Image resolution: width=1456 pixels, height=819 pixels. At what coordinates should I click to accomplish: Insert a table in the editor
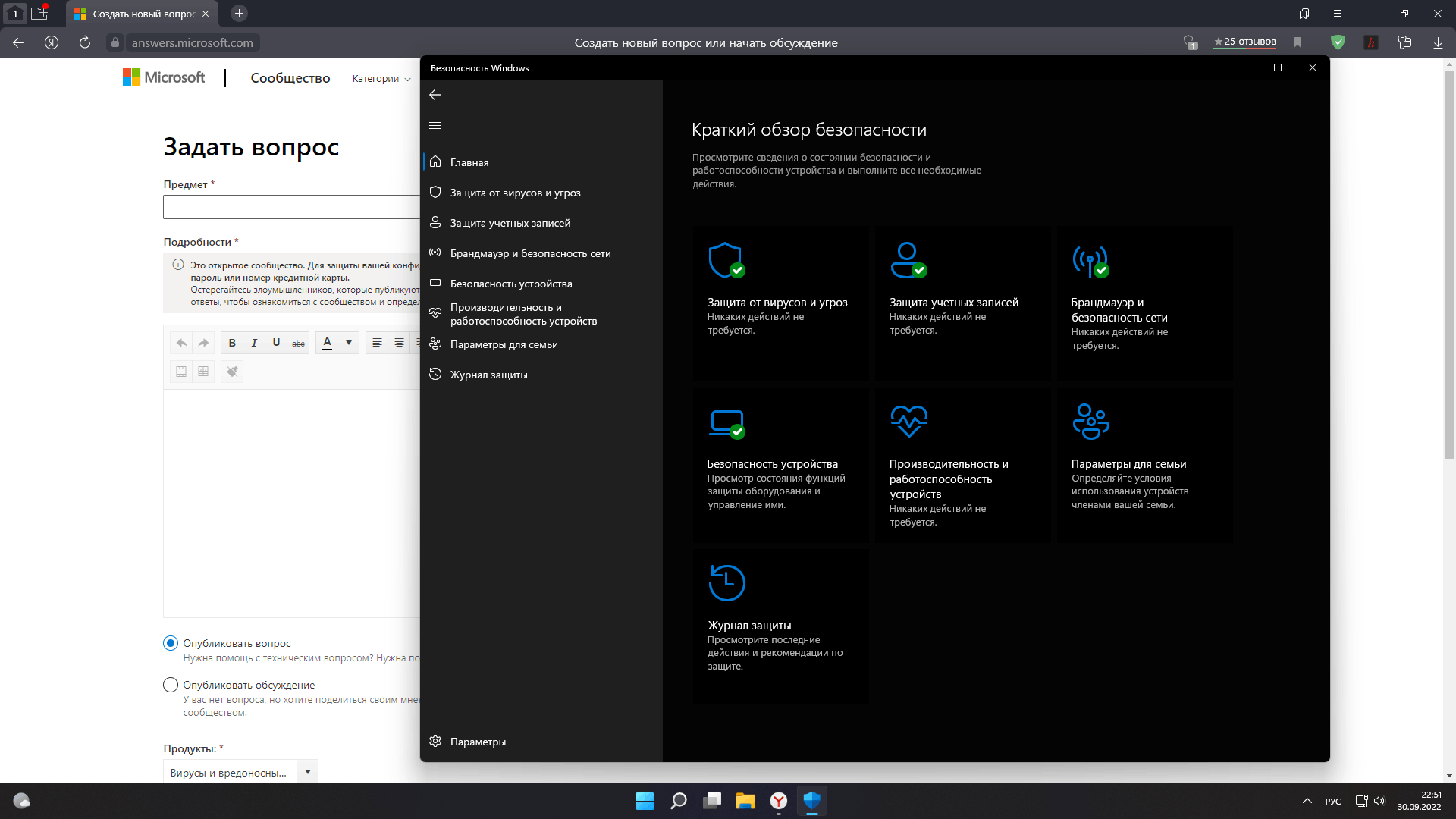click(x=203, y=372)
